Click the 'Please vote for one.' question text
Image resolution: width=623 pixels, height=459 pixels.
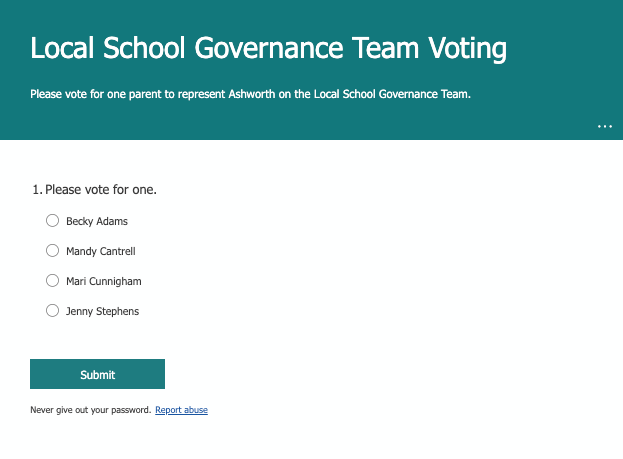click(x=101, y=189)
